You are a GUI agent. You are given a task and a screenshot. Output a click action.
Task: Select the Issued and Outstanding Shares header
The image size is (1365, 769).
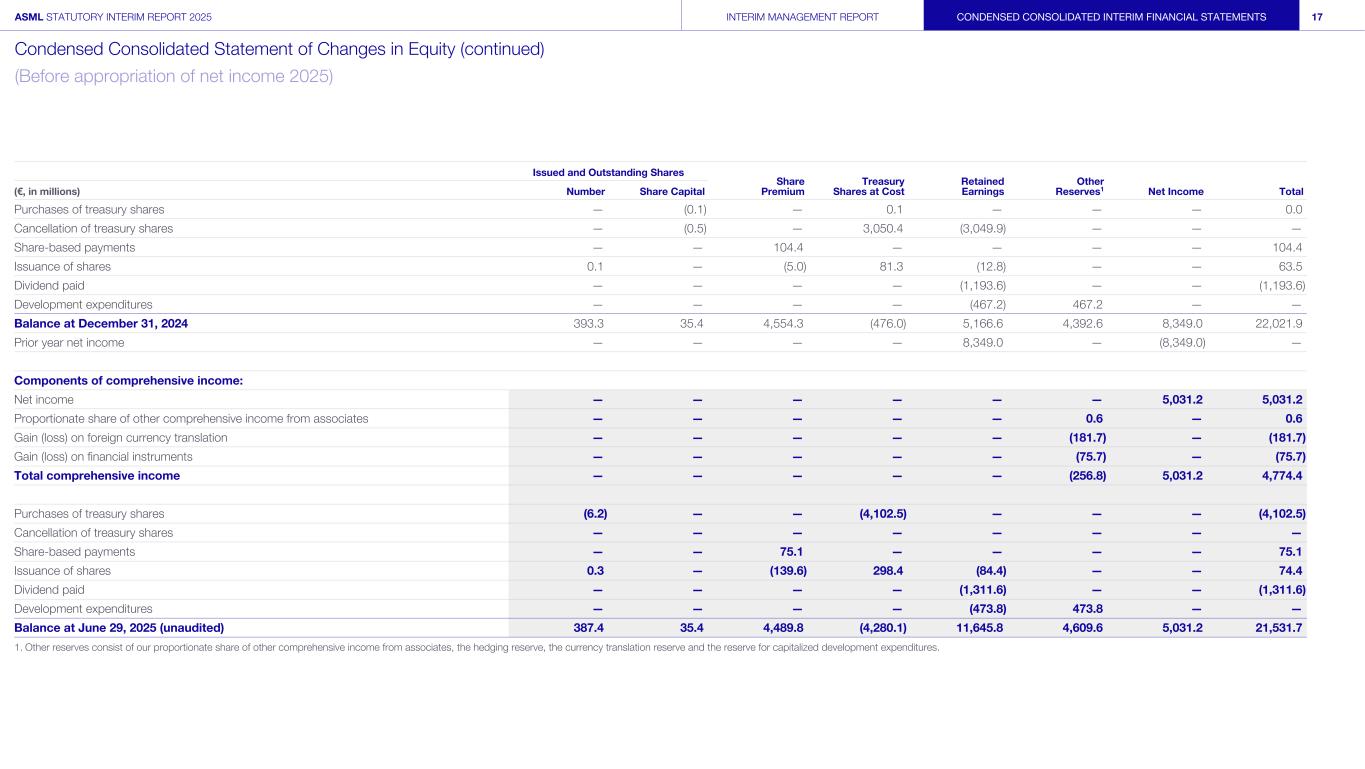click(607, 172)
